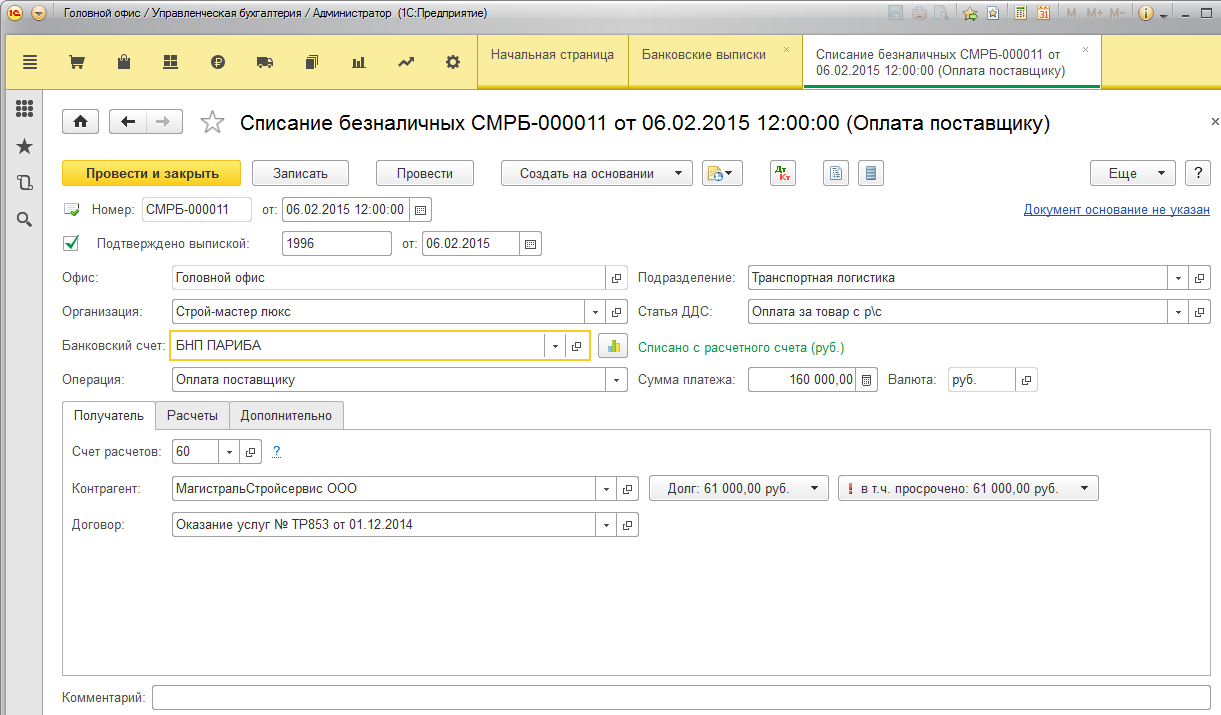Open favorites list page-with-star icon
The height and width of the screenshot is (715, 1221).
993,14
